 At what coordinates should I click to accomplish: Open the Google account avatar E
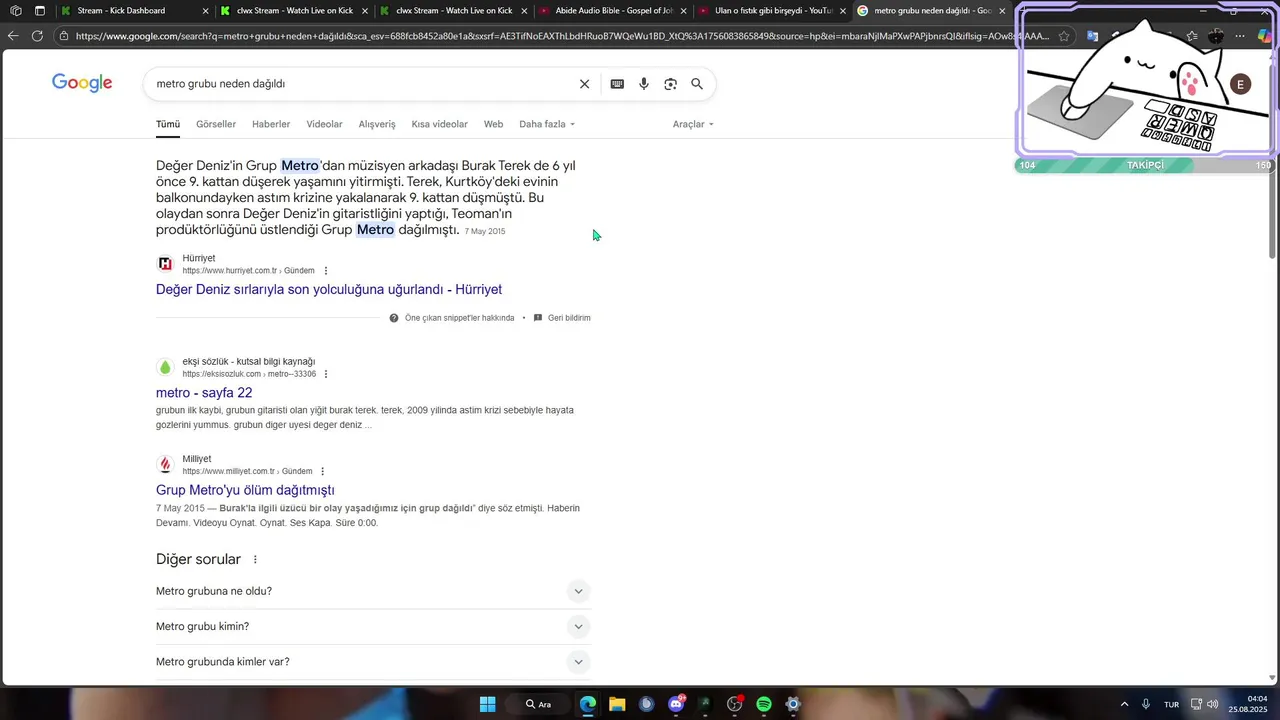[x=1241, y=85]
